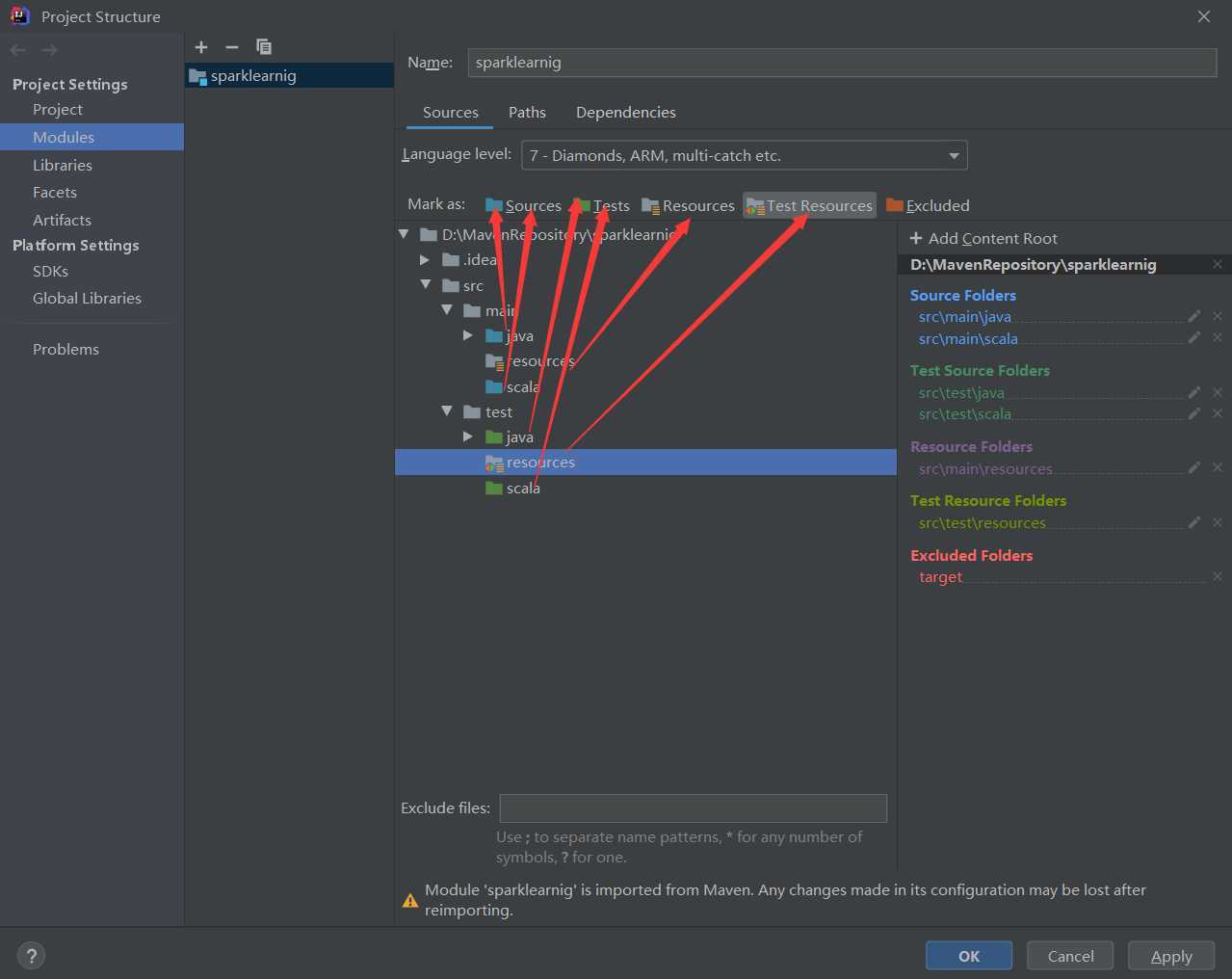Edit properties of src\main\scala source folder
The height and width of the screenshot is (979, 1232).
tap(1194, 337)
